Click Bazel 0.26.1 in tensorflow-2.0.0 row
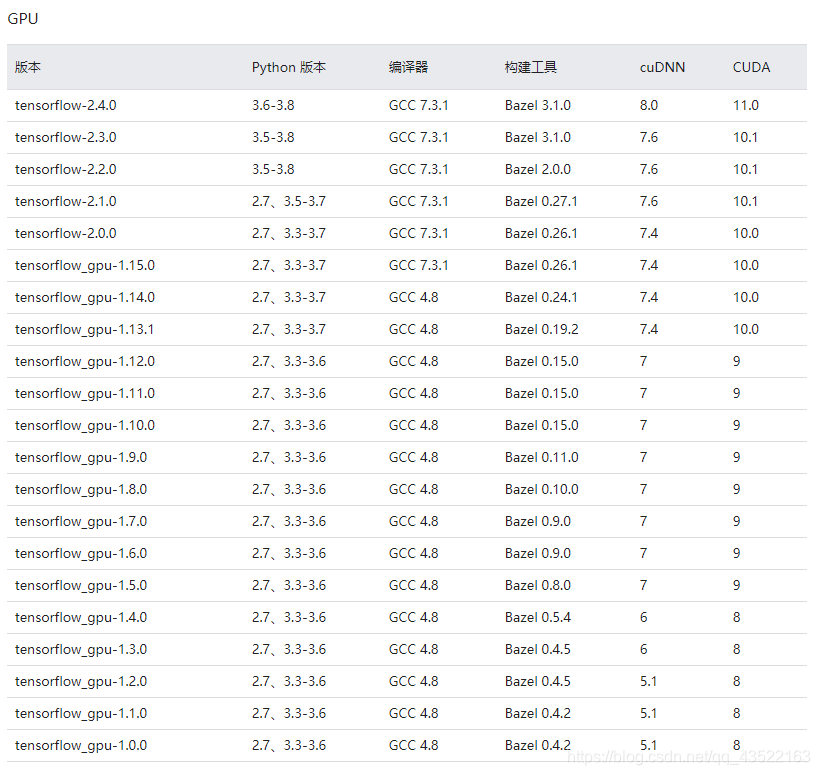Viewport: 820px width, 775px height. (541, 233)
